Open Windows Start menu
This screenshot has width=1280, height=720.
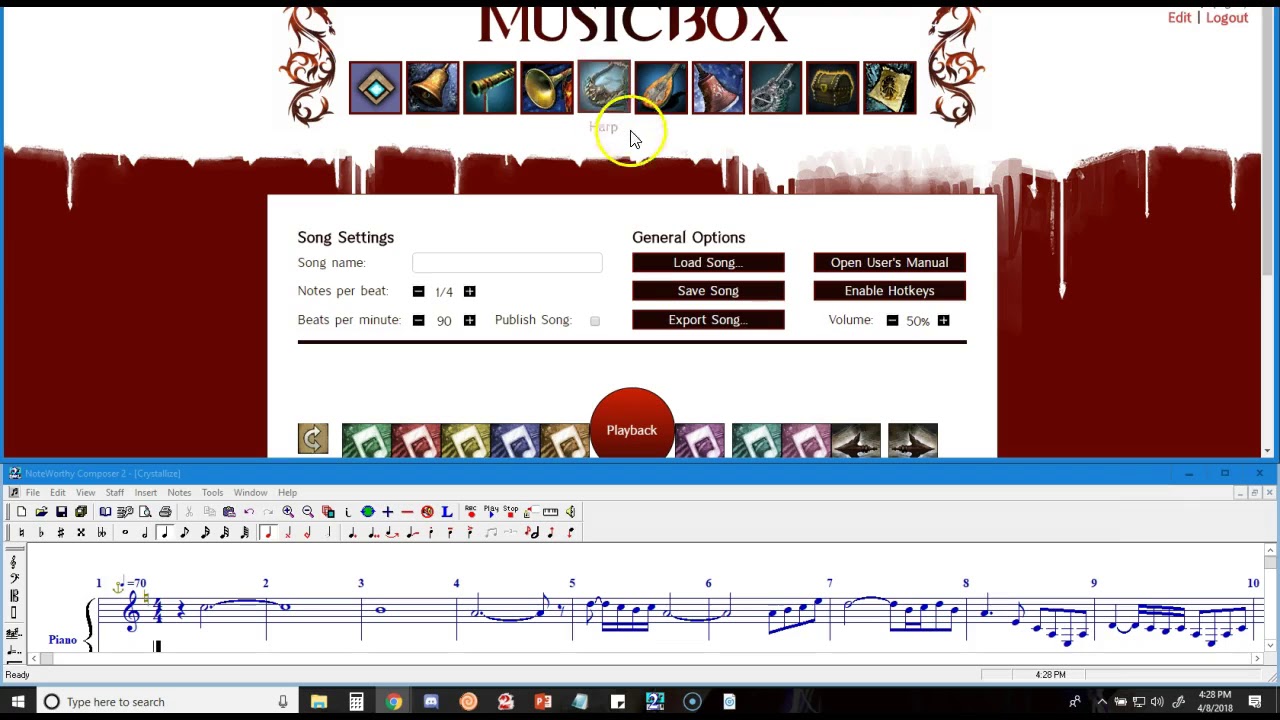pyautogui.click(x=17, y=702)
